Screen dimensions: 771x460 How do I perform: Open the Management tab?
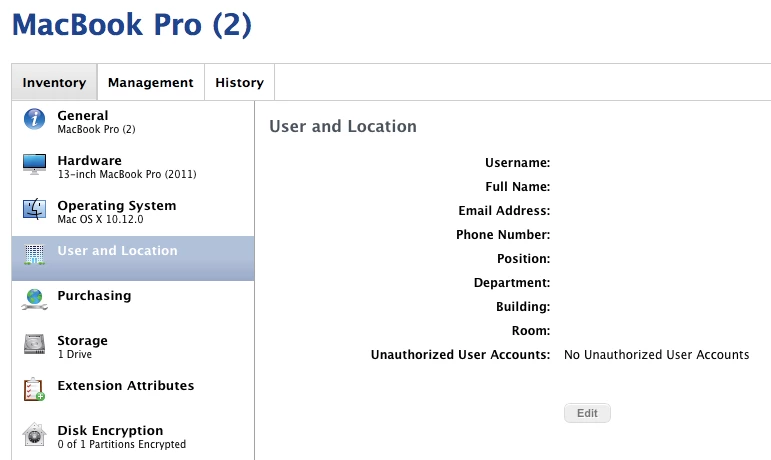click(150, 82)
